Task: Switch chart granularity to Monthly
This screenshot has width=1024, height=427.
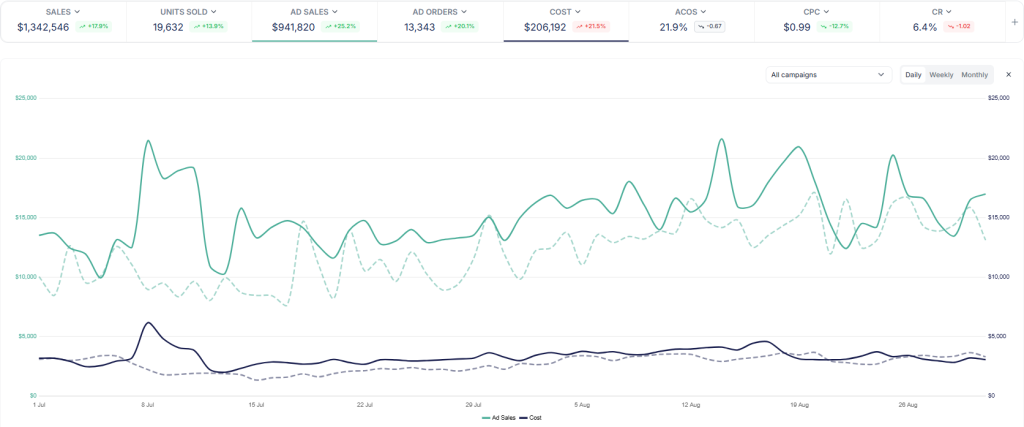Action: pyautogui.click(x=974, y=75)
